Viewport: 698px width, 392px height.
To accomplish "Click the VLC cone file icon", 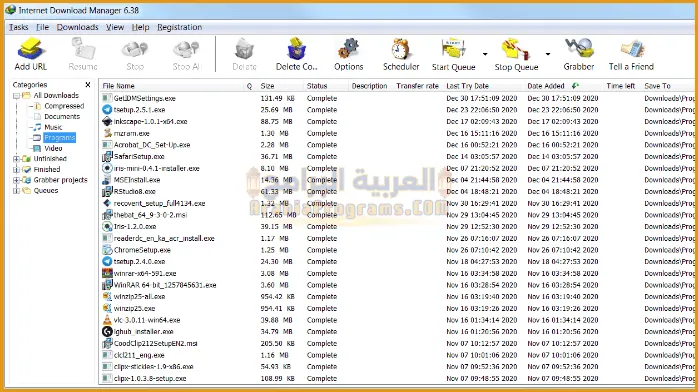I will click(x=107, y=320).
